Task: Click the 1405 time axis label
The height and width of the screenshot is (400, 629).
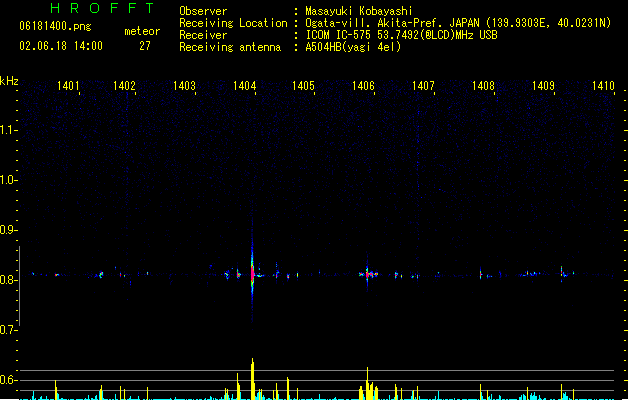Action: click(303, 85)
